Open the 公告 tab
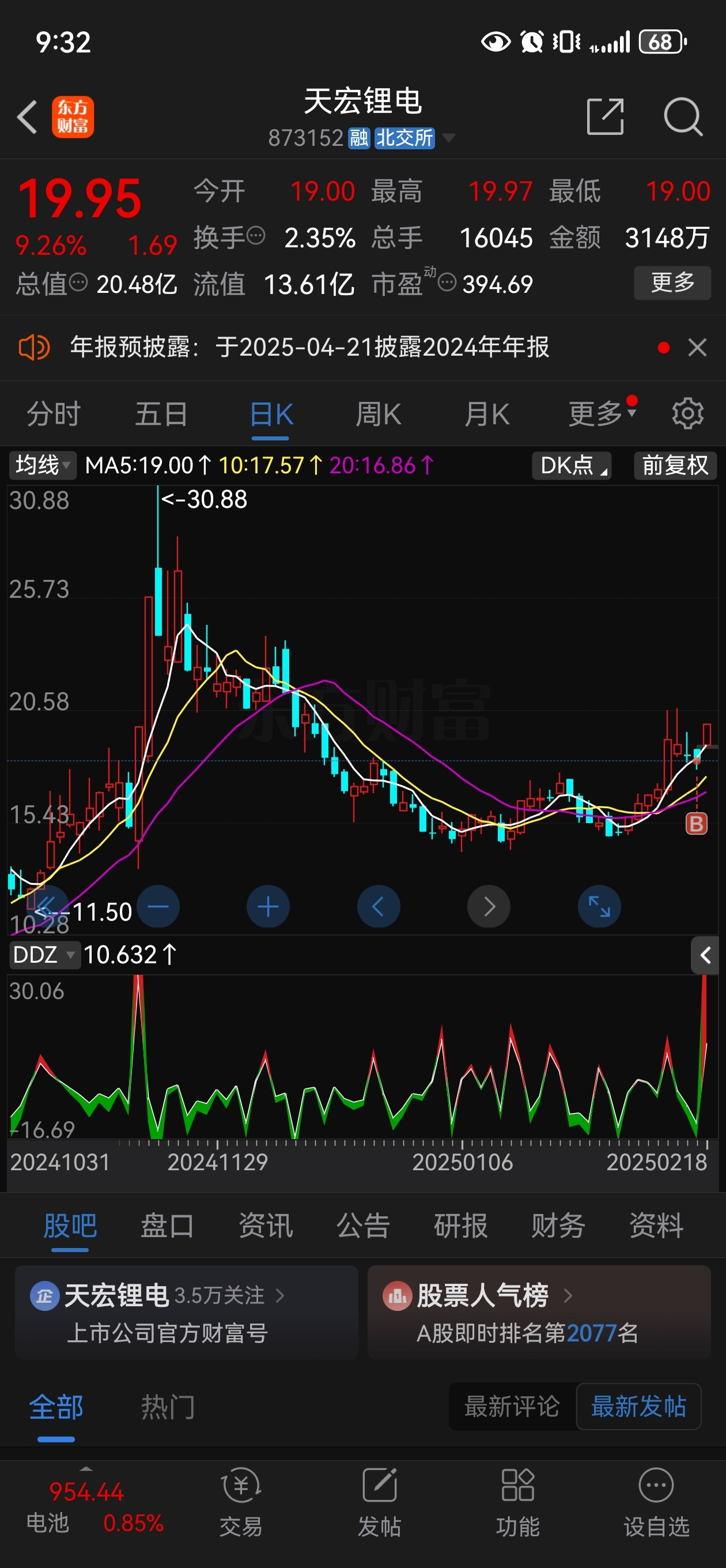 point(362,1227)
